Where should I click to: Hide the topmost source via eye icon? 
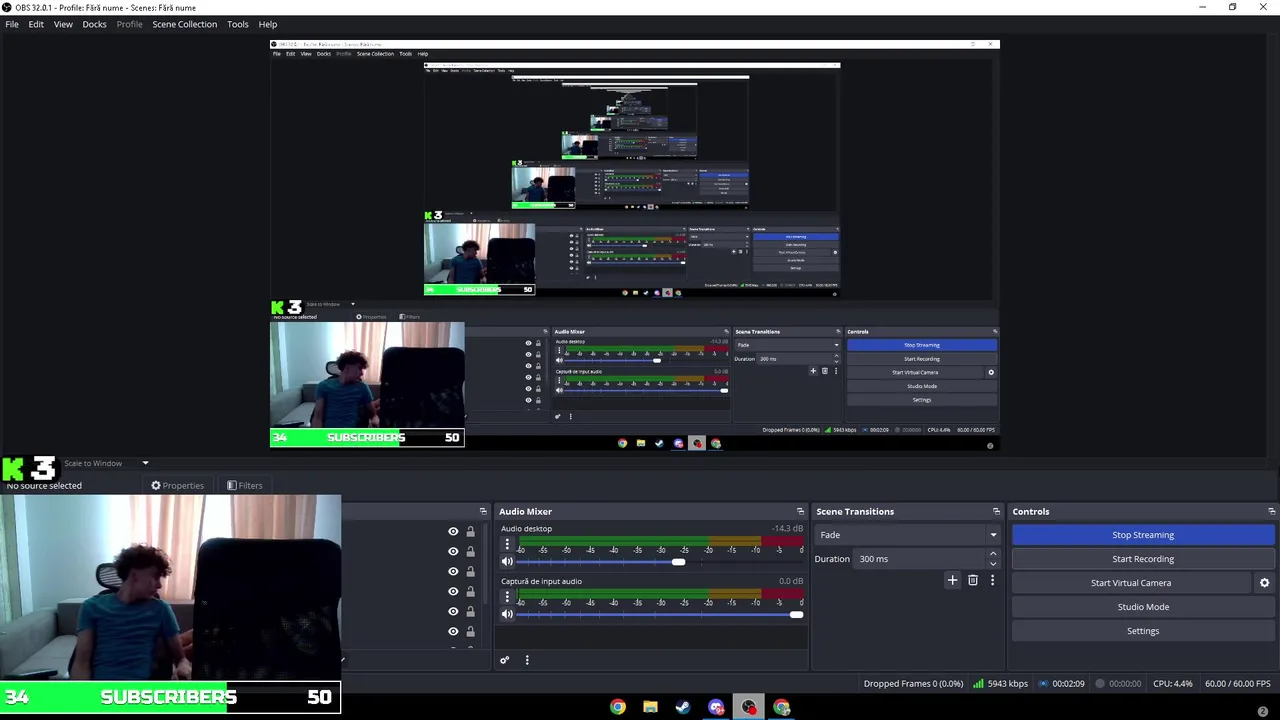pyautogui.click(x=453, y=532)
